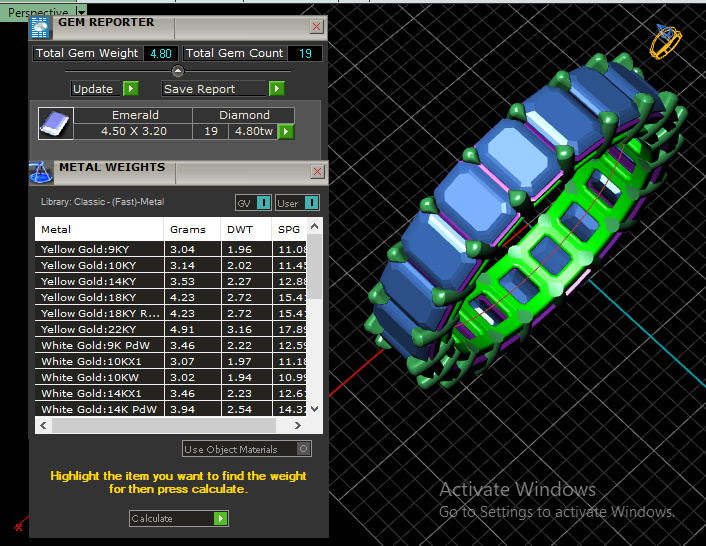Enable the Use Object Materials option

coord(304,449)
